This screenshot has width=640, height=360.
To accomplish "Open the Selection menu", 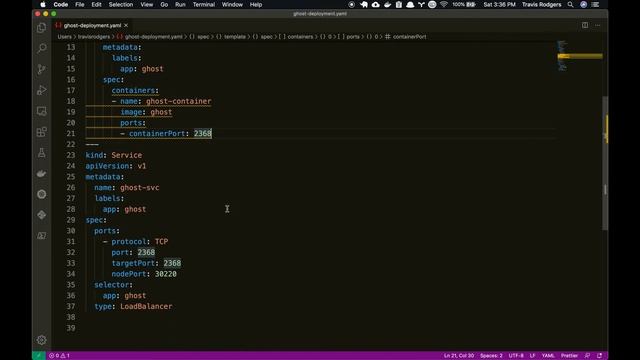I will pos(121,4).
